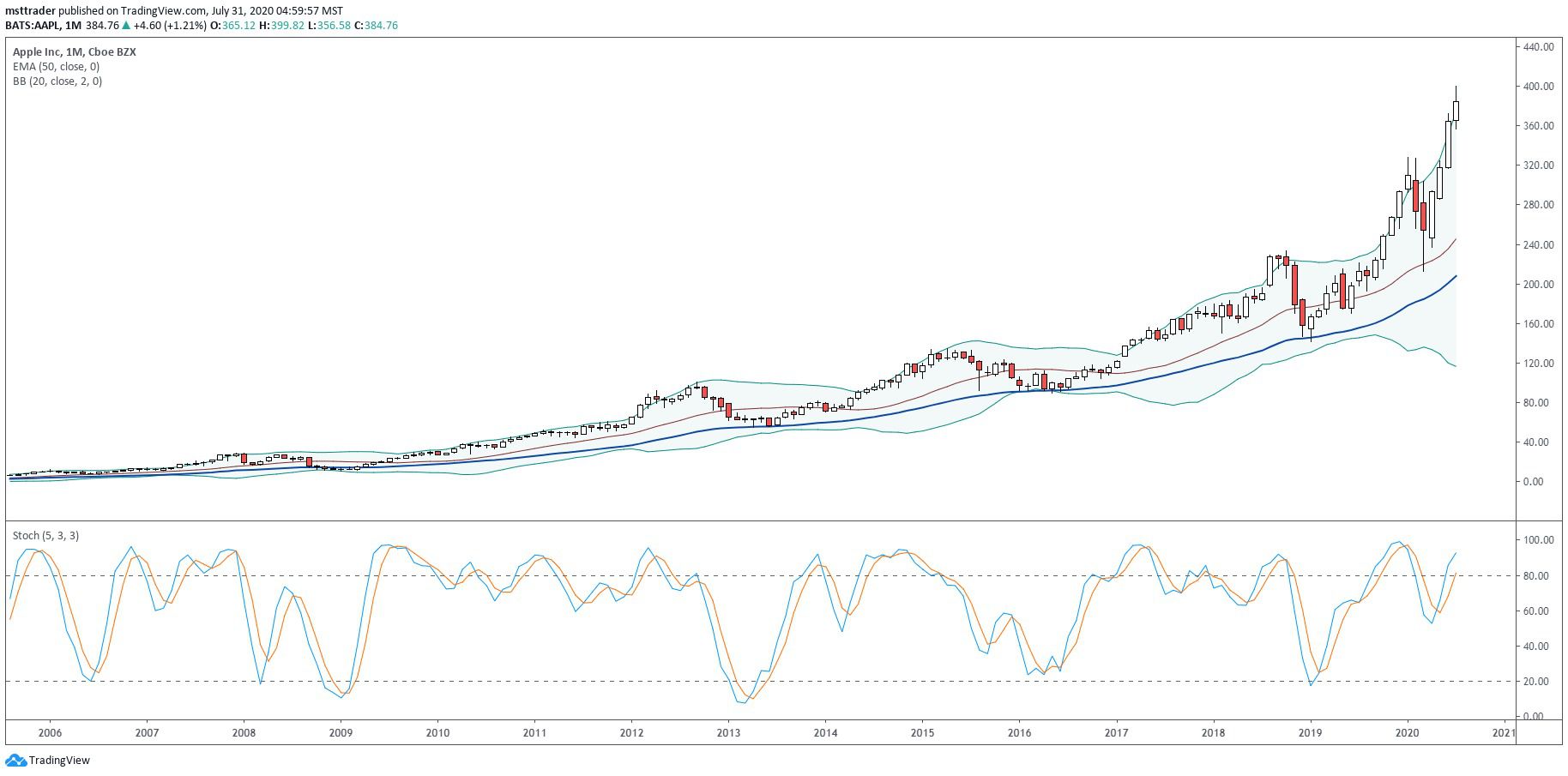
Task: Click the 2010 year label on time axis
Action: 437,733
